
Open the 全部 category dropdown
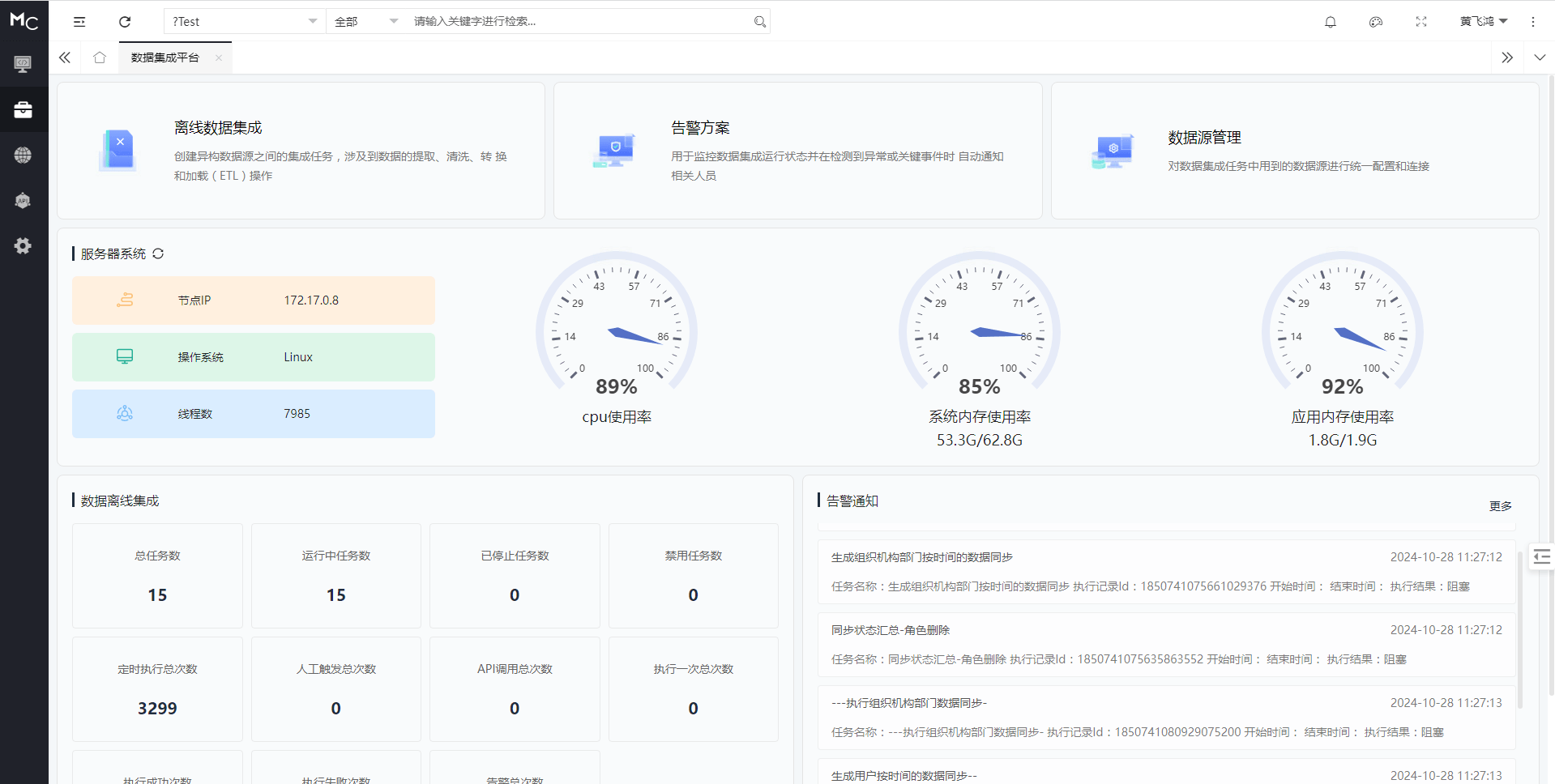pyautogui.click(x=365, y=21)
